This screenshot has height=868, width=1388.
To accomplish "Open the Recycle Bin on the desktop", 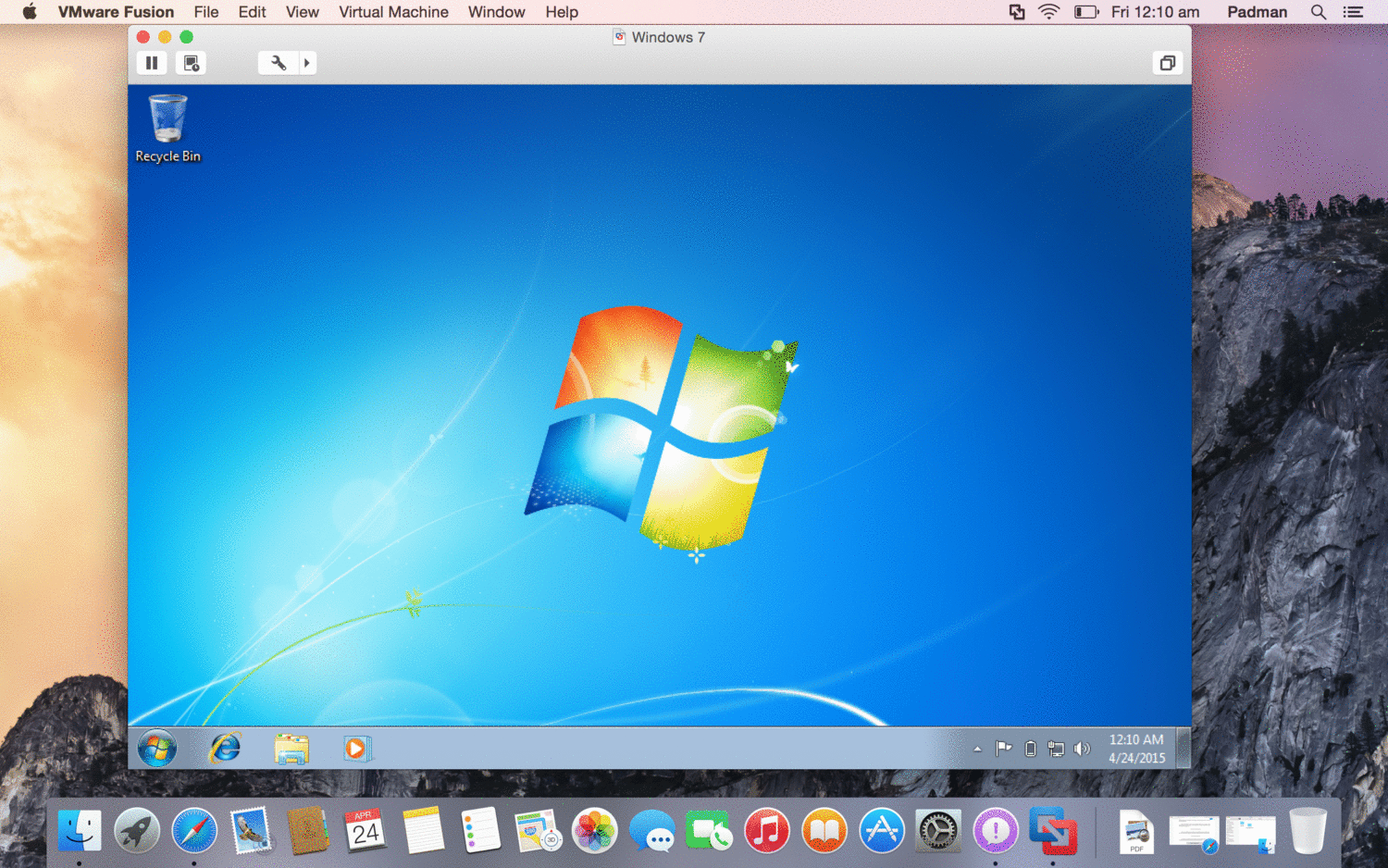I will tap(167, 120).
